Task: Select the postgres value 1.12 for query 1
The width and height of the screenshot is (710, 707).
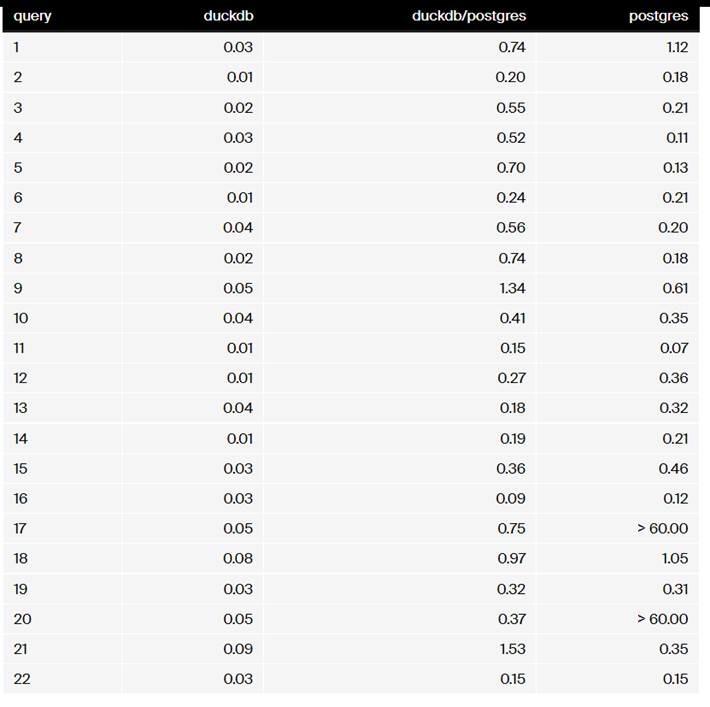Action: point(675,47)
